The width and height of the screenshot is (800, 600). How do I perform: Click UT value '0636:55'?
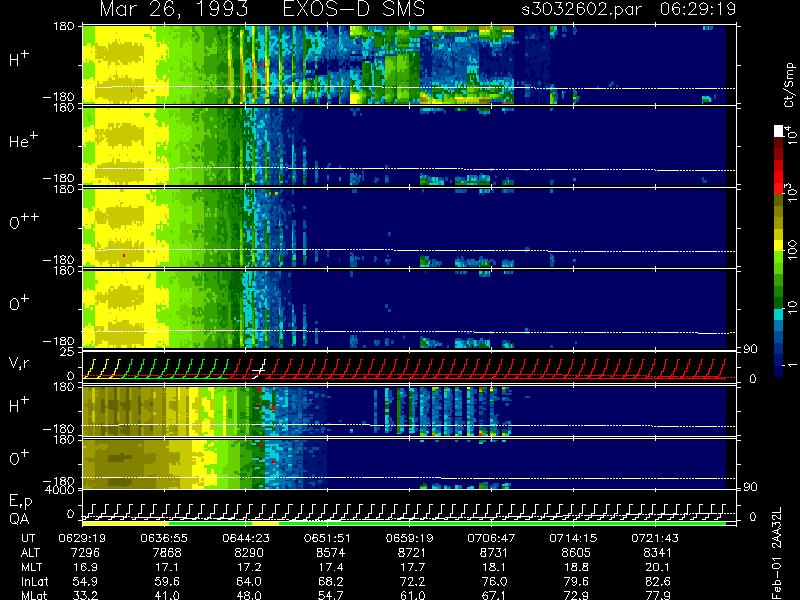(x=164, y=538)
